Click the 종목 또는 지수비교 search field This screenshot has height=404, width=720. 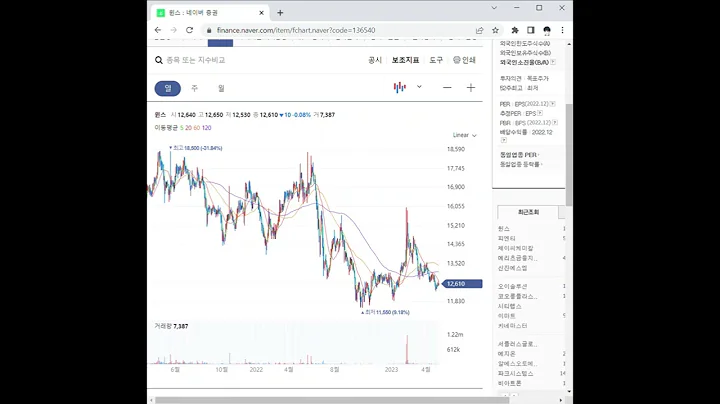pyautogui.click(x=196, y=60)
